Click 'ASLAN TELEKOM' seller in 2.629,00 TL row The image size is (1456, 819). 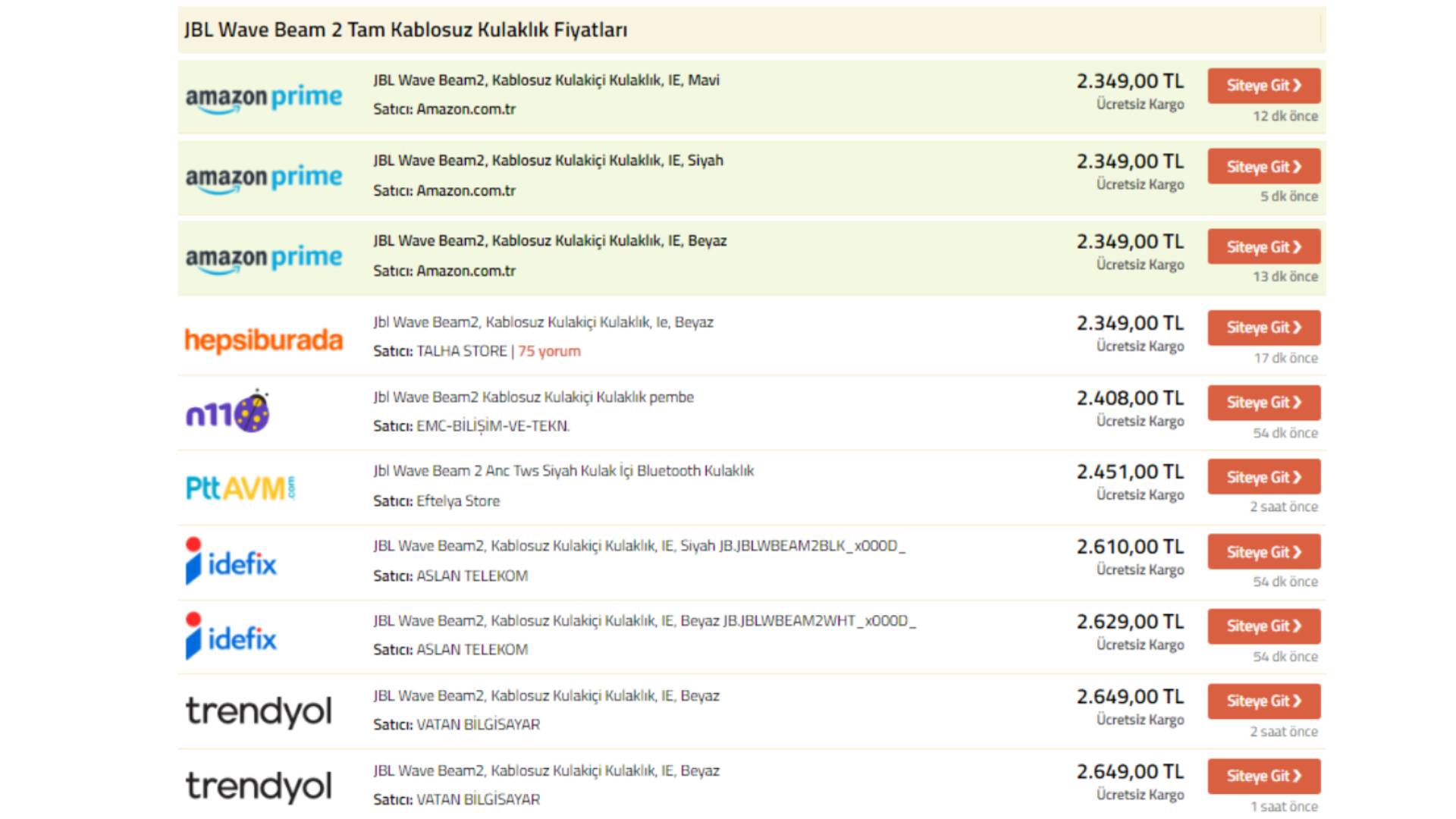click(x=472, y=650)
